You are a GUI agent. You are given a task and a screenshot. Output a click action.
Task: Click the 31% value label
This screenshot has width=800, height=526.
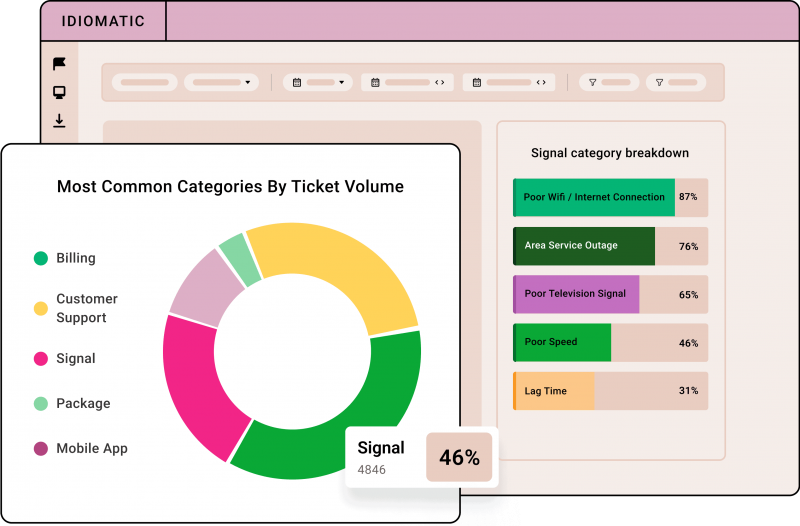click(688, 391)
